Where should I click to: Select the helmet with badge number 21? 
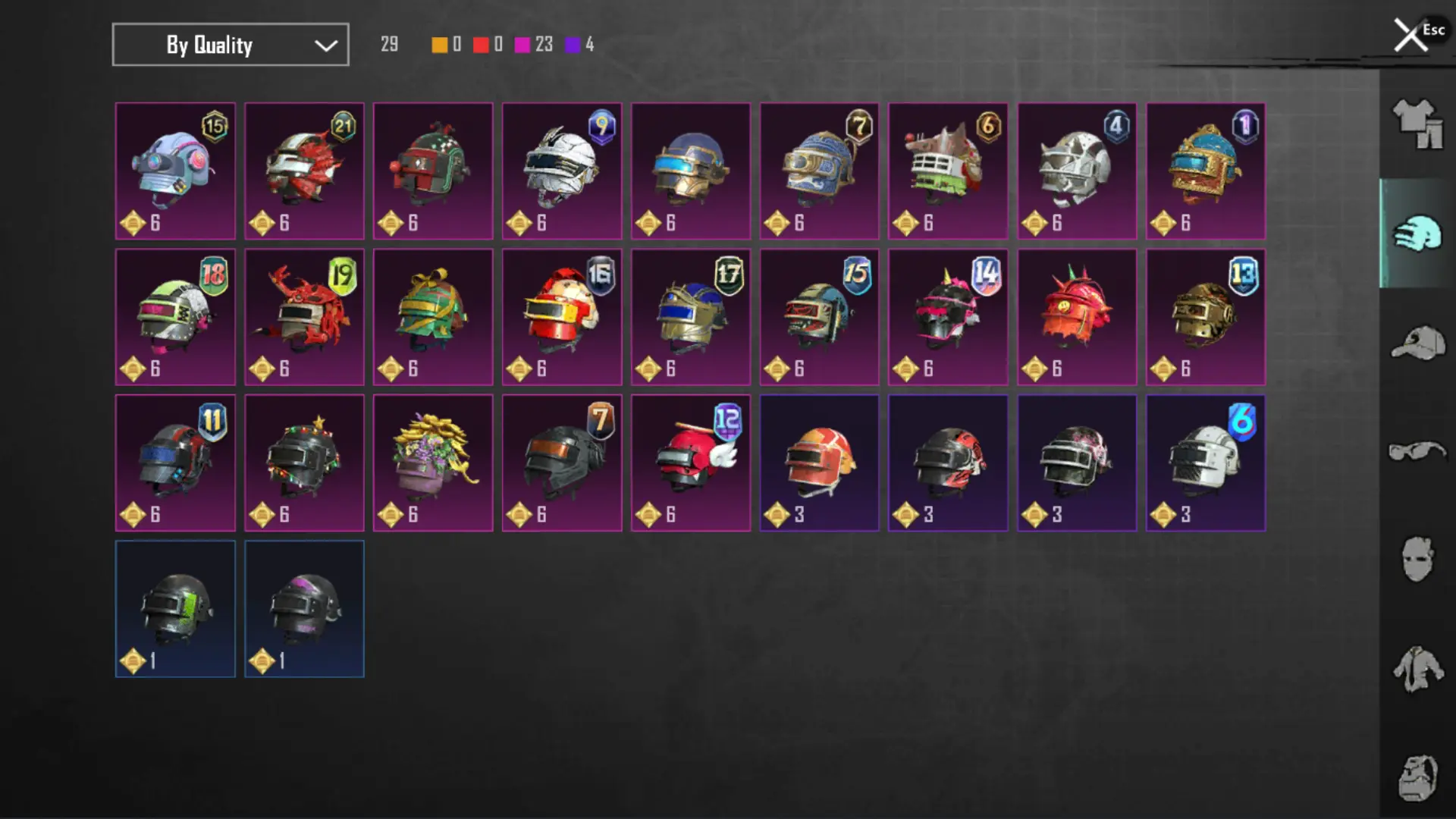click(304, 171)
